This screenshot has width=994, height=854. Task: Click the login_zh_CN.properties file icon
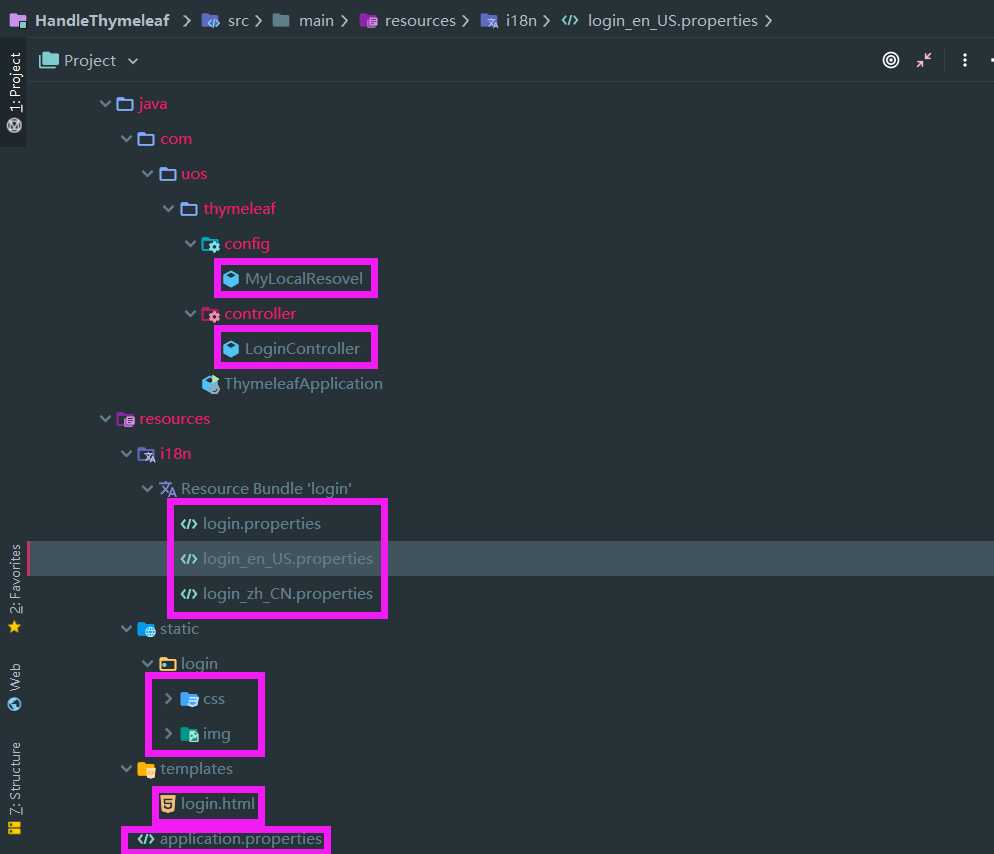coord(189,593)
